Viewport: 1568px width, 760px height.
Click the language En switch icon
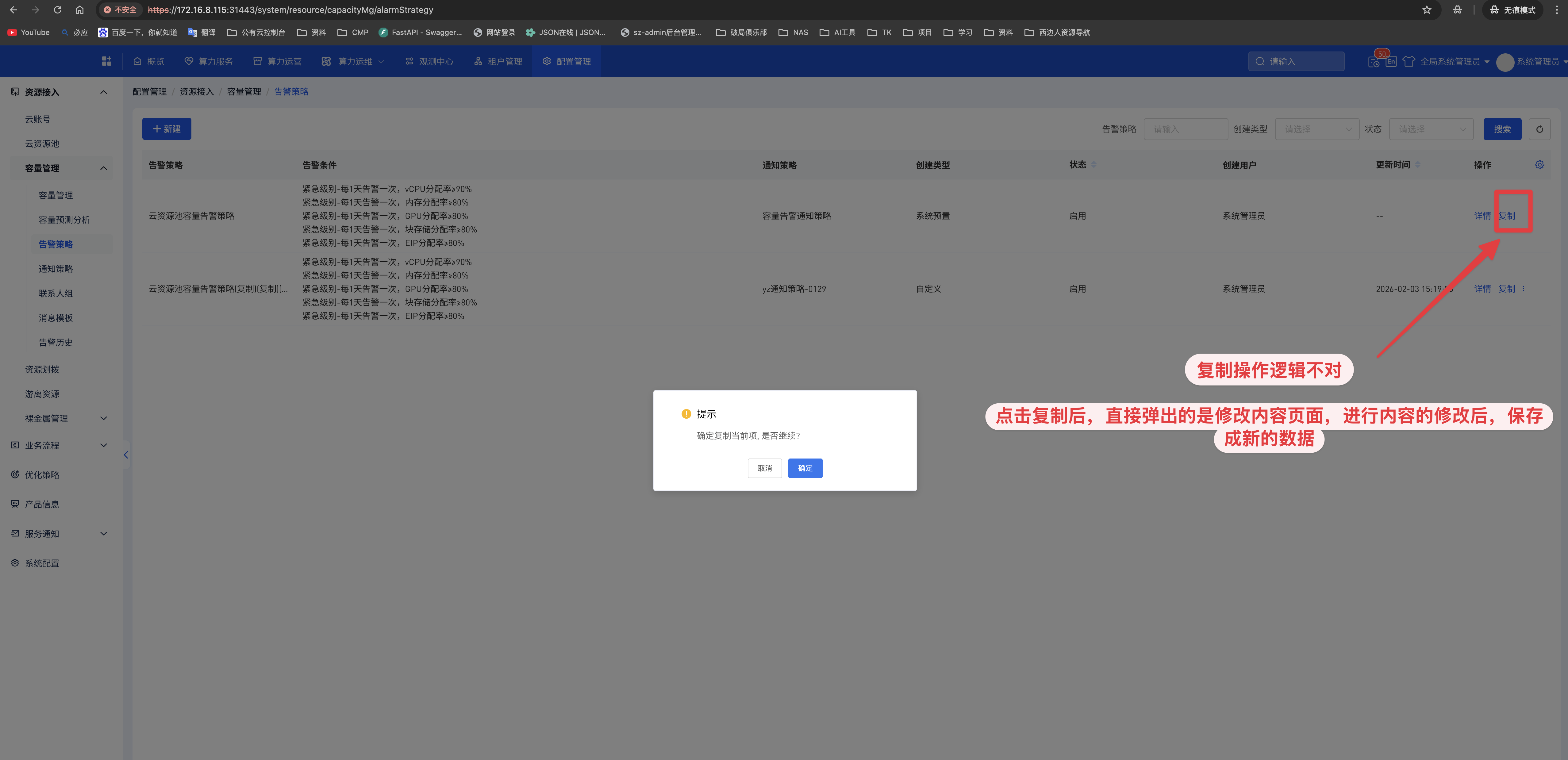(x=1391, y=61)
